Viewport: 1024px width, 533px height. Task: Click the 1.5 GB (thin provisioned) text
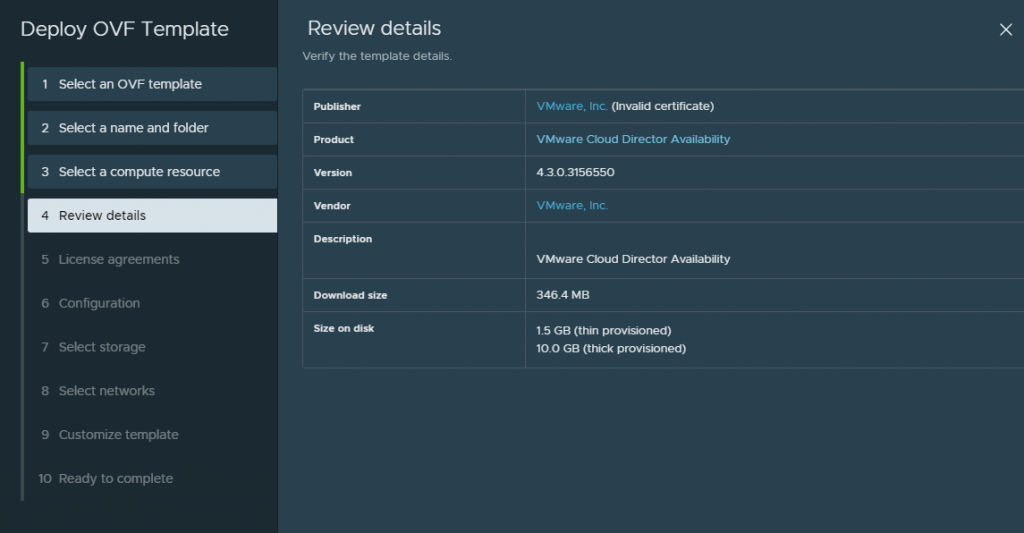tap(603, 331)
